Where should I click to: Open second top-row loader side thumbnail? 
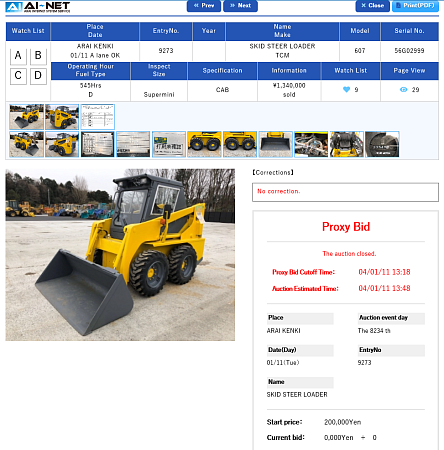point(62,117)
